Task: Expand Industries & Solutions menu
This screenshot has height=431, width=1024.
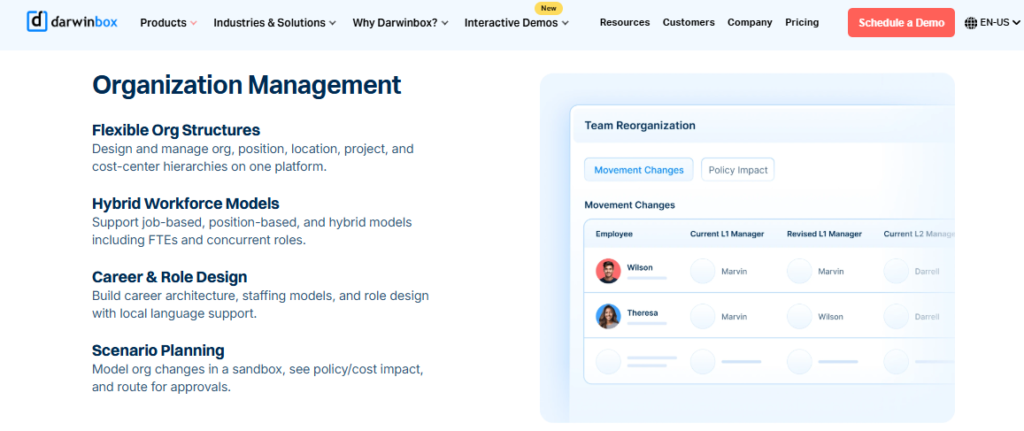Action: (275, 23)
